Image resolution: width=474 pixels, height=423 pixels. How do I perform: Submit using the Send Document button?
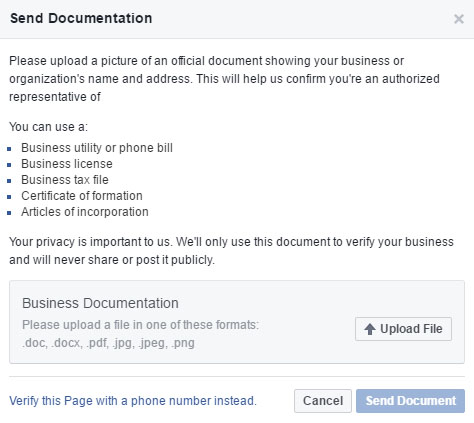[410, 401]
